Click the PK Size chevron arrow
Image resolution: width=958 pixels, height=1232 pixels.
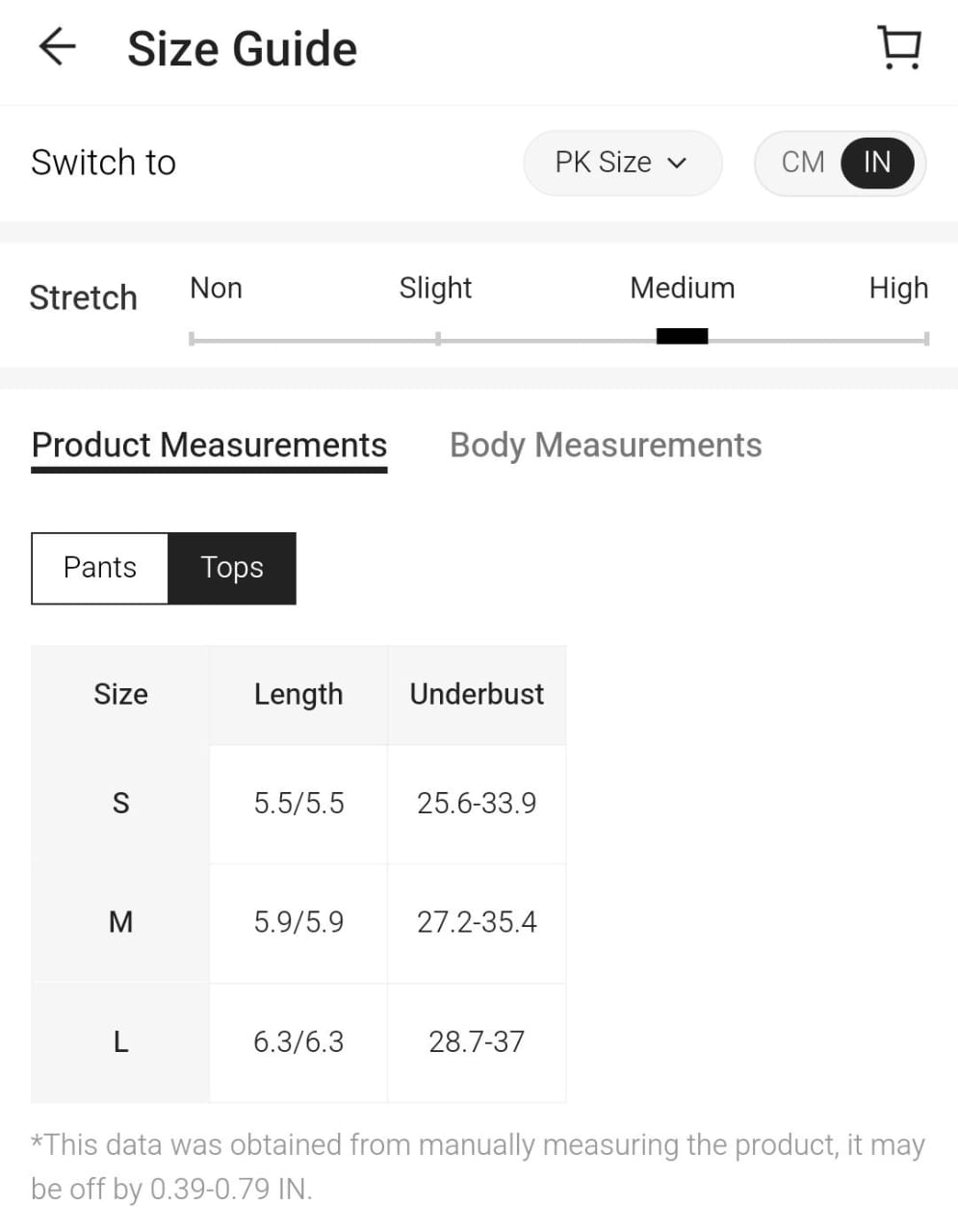point(677,164)
